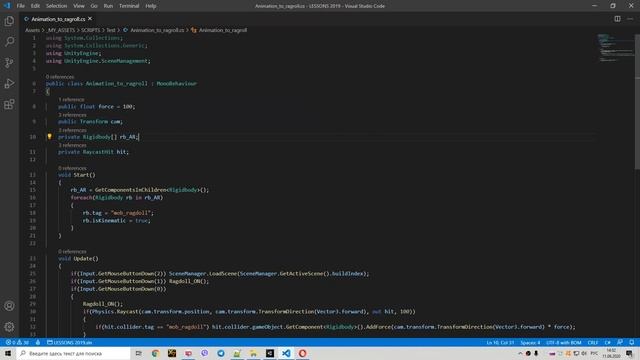
Task: Click the CRLF end-of-line selector
Action: pyautogui.click(x=593, y=342)
